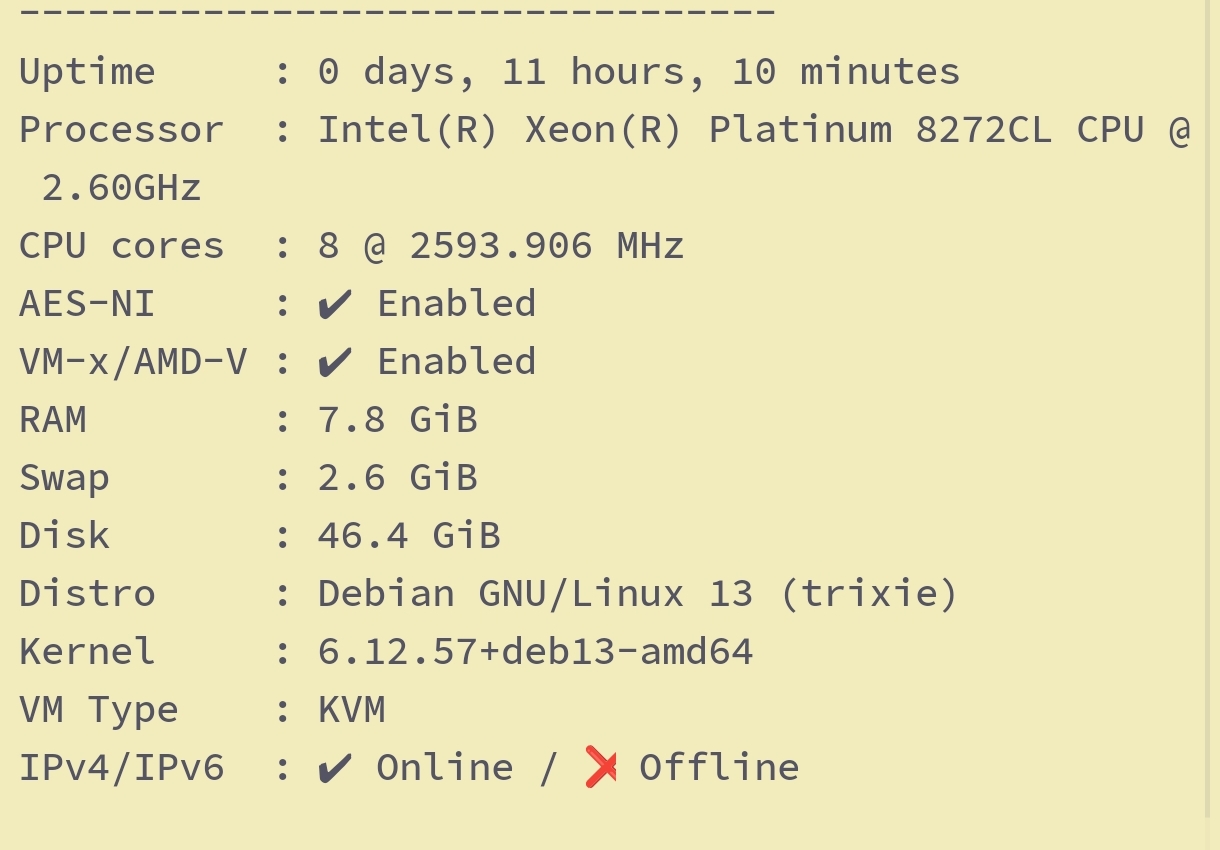Click "Enabled" text next to AES-NI
Screen dimensions: 1220x850
456,304
